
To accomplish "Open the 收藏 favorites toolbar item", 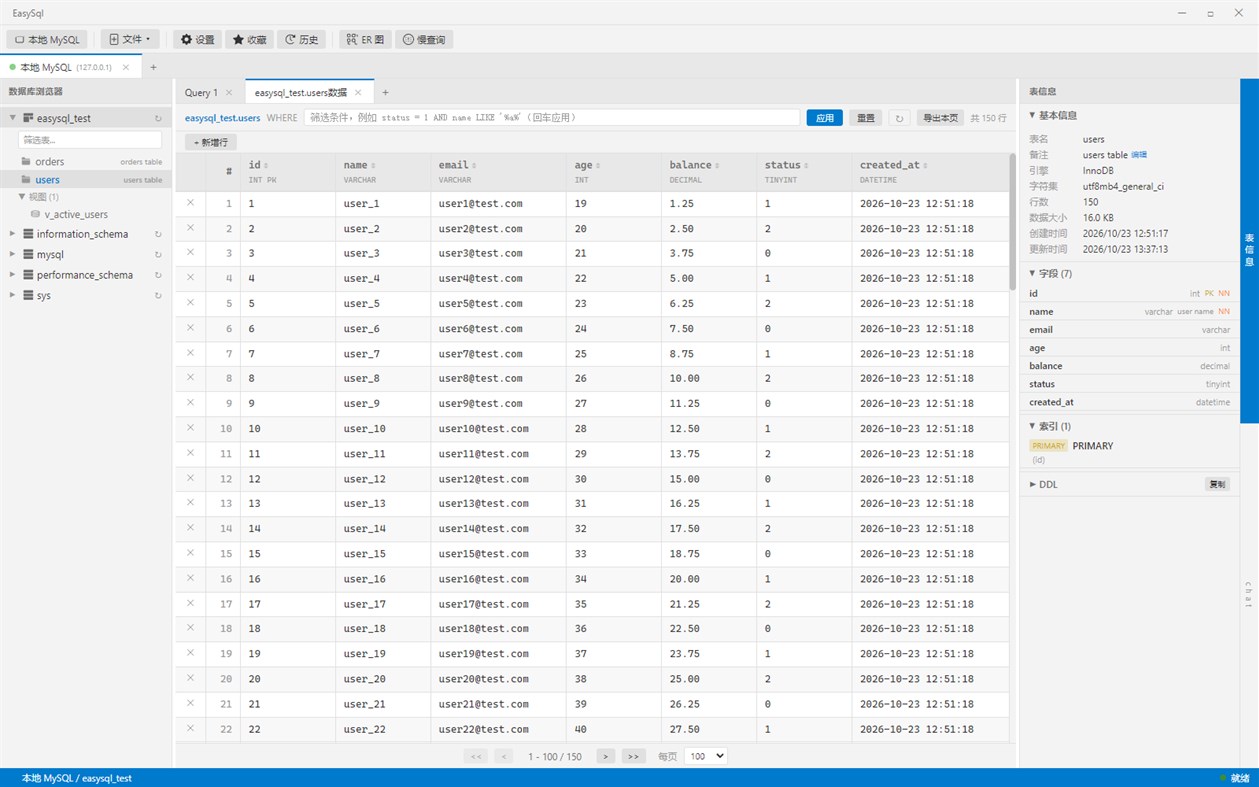I will coord(249,39).
